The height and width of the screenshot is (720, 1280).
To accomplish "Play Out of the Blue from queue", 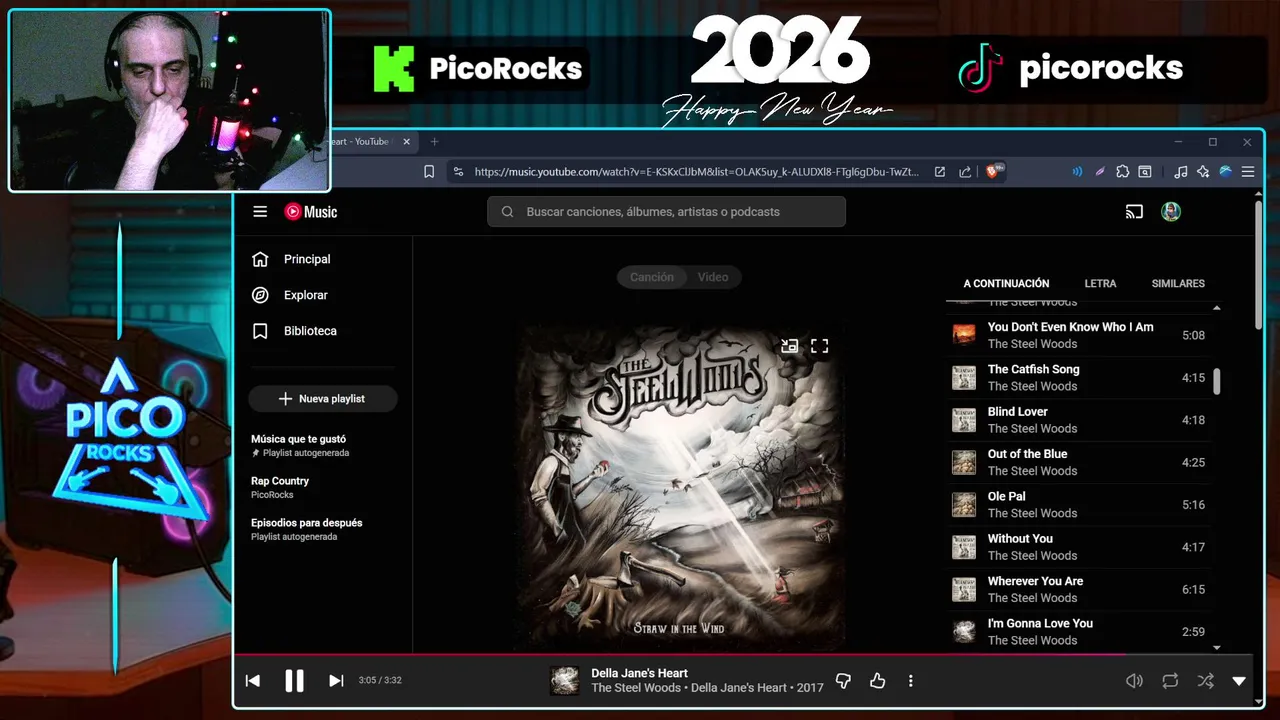I will coord(1078,462).
